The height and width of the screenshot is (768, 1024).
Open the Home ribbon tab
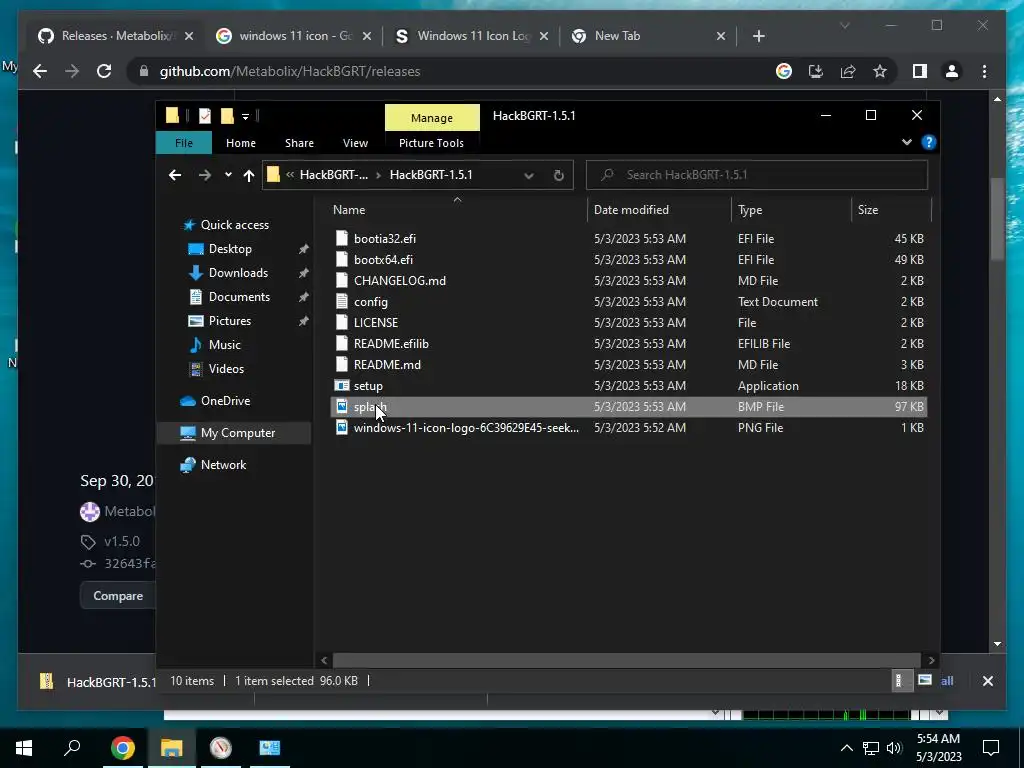tap(240, 143)
